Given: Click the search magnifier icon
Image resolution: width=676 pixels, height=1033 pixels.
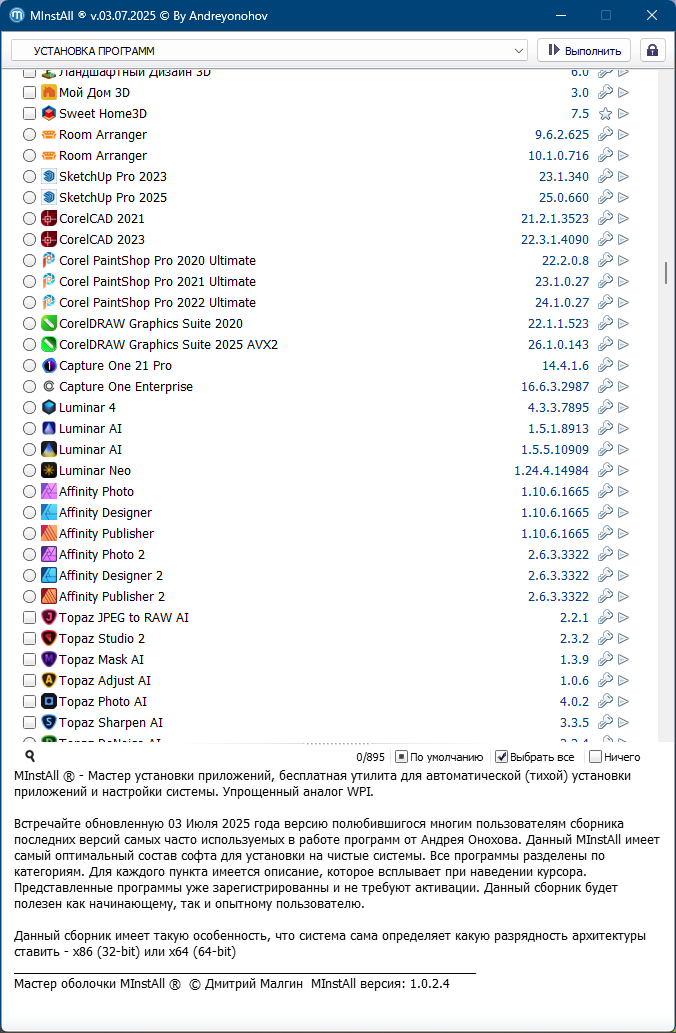Looking at the screenshot, I should 29,756.
